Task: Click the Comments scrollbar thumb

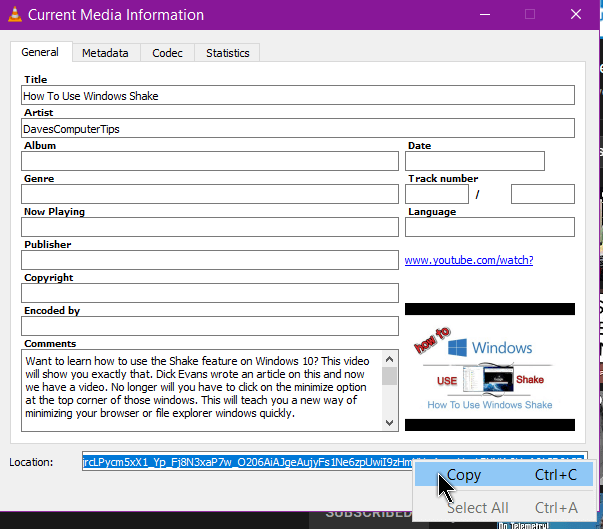Action: click(x=390, y=376)
